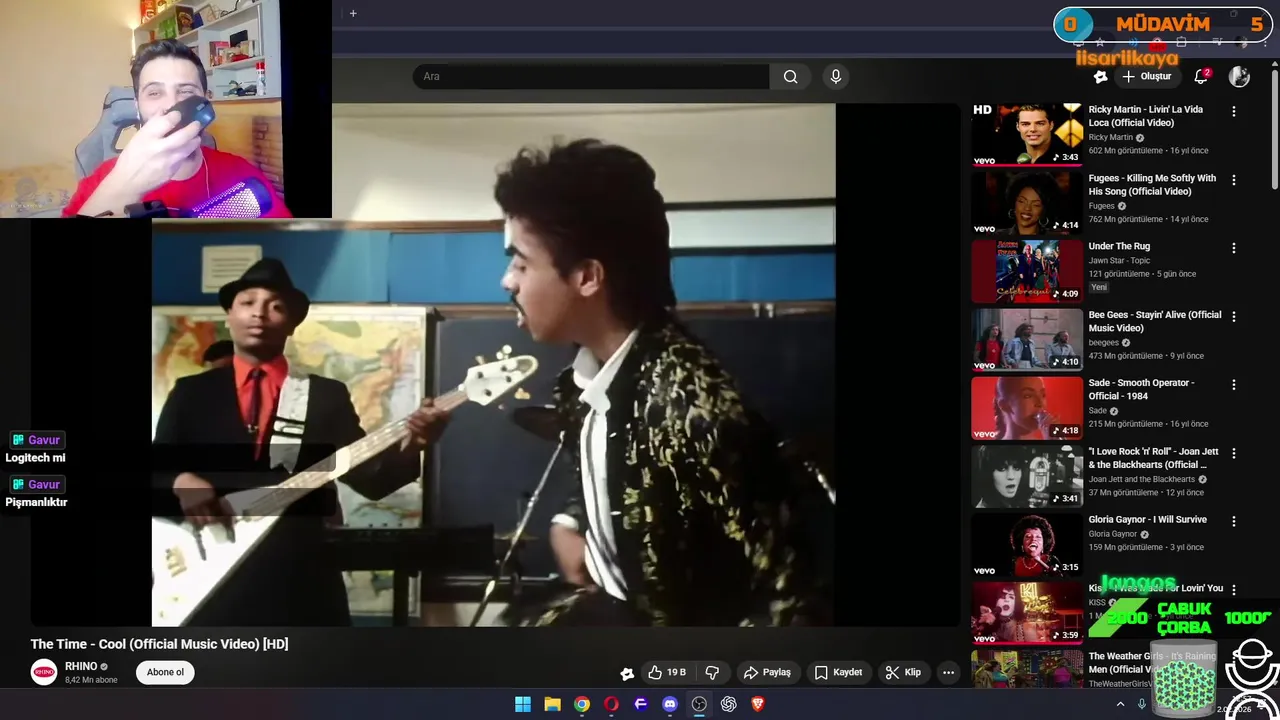The height and width of the screenshot is (720, 1280).
Task: Click the Paylaş share button
Action: click(x=767, y=673)
